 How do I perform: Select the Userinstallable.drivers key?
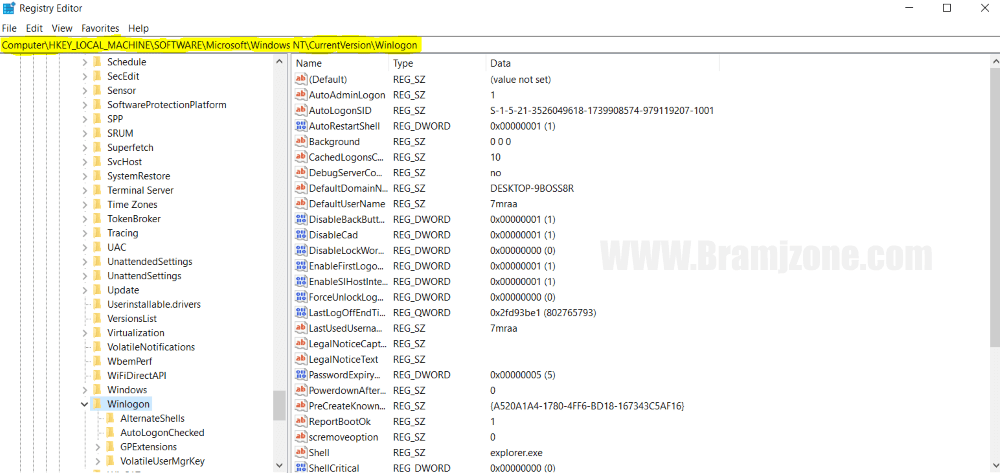(154, 304)
